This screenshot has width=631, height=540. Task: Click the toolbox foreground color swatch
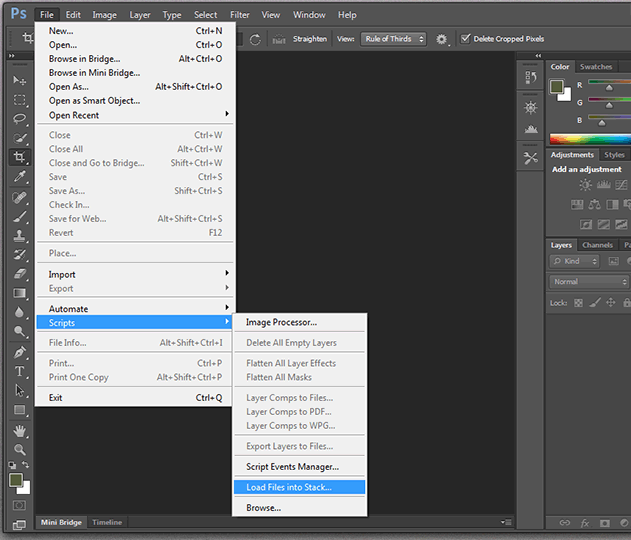pyautogui.click(x=16, y=480)
